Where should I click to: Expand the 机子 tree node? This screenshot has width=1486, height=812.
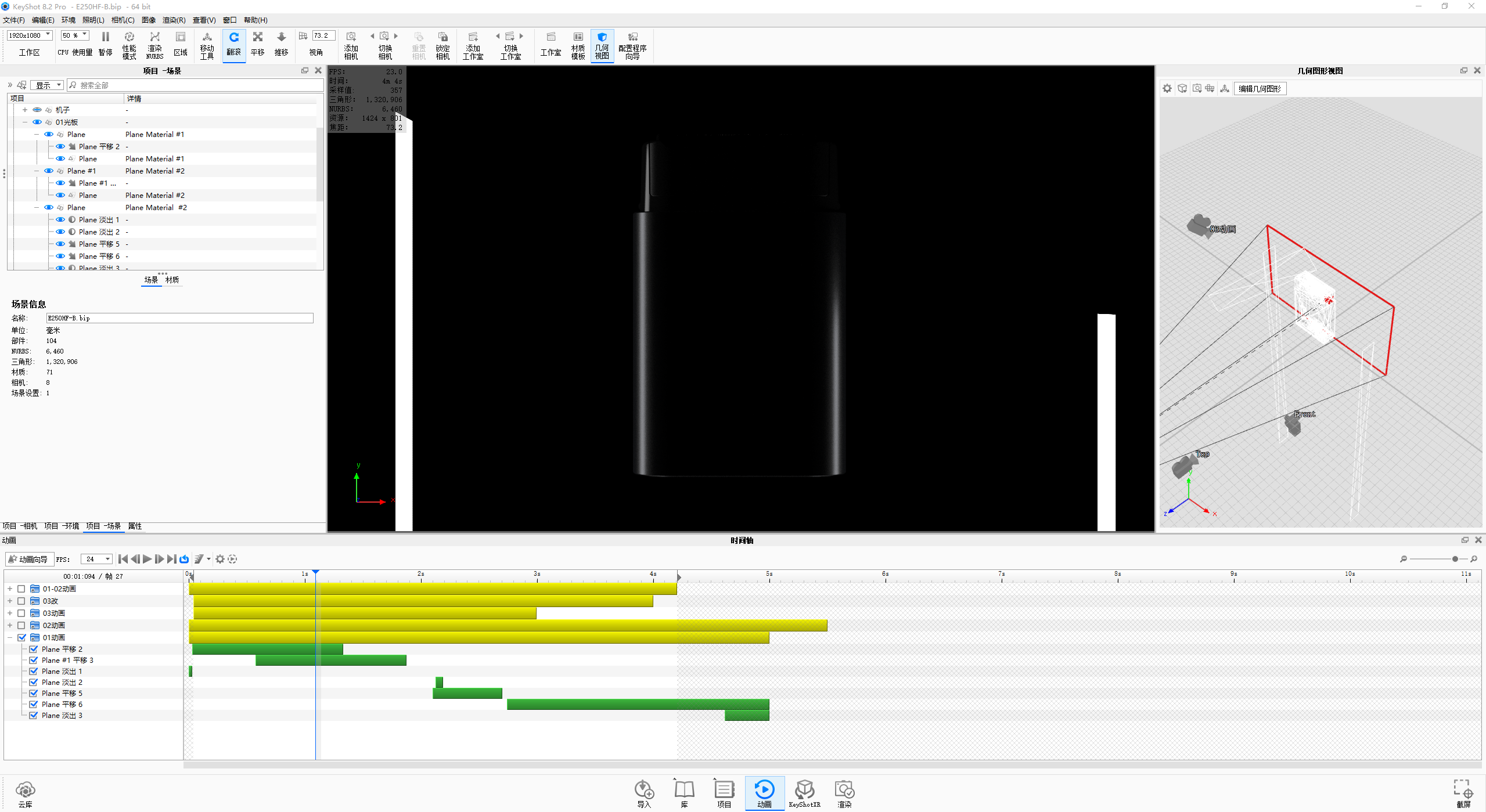click(25, 110)
